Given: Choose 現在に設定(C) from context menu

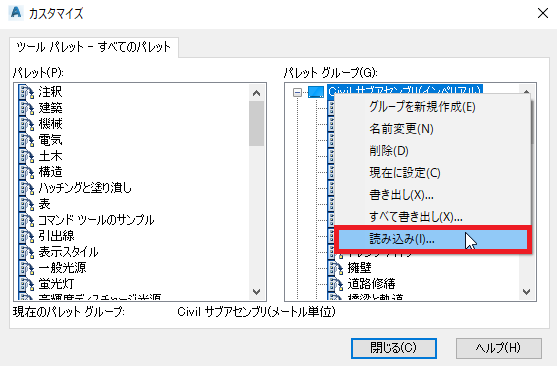Looking at the screenshot, I should [x=405, y=173].
